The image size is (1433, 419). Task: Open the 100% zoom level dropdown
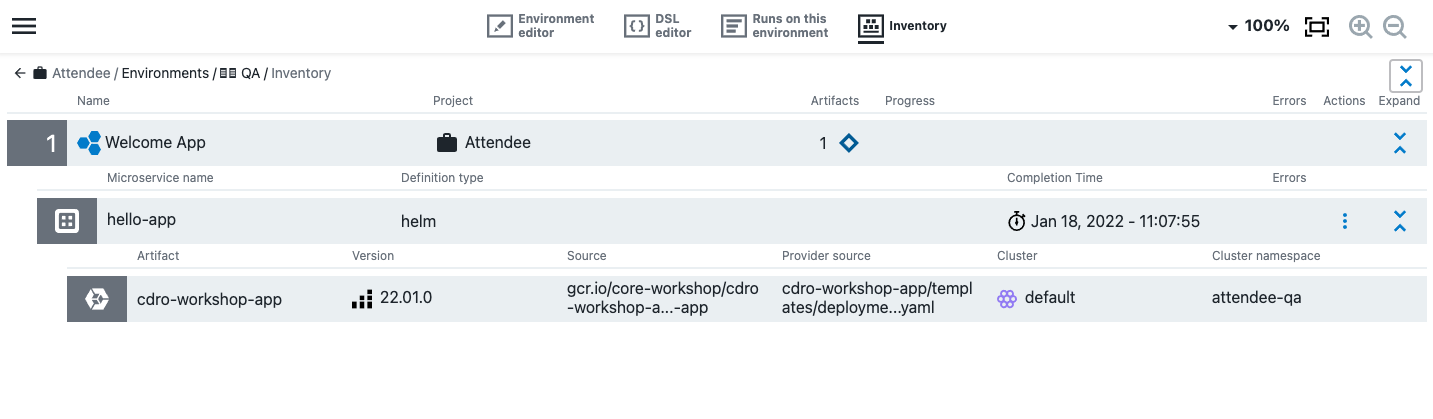click(x=1258, y=26)
